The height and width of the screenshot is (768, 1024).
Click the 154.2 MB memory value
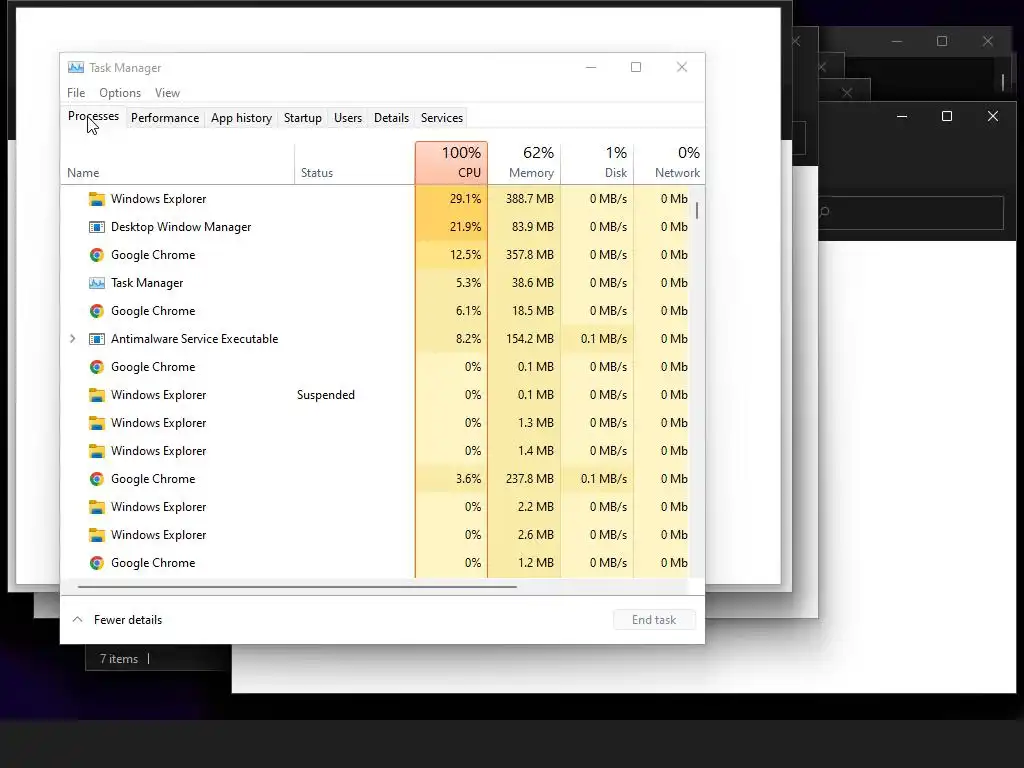[x=530, y=339]
